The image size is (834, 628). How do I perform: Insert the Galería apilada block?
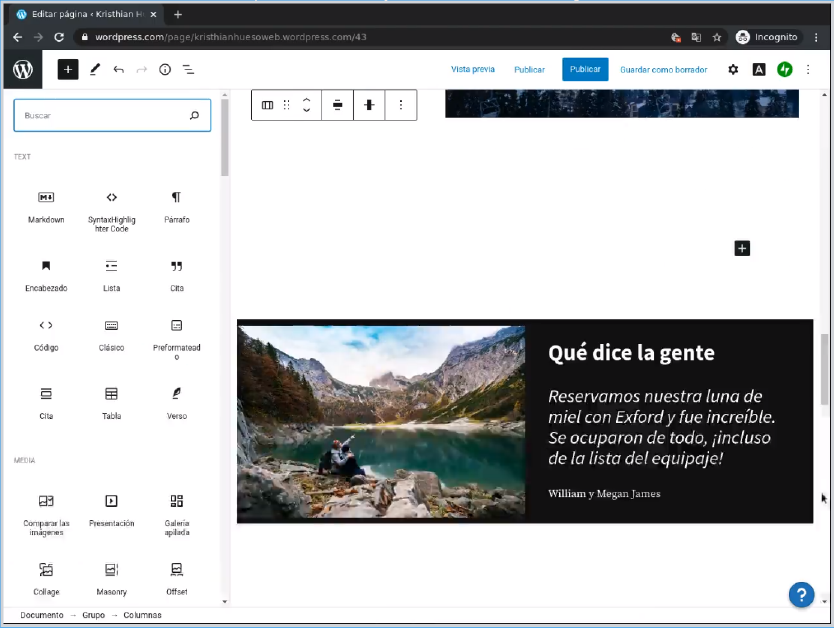tap(177, 515)
